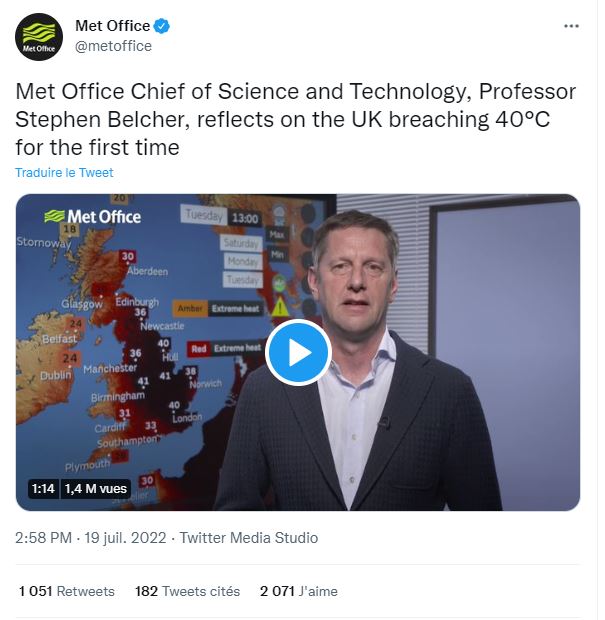The height and width of the screenshot is (620, 605).
Task: Open the Met Office display name link
Action: tap(112, 26)
